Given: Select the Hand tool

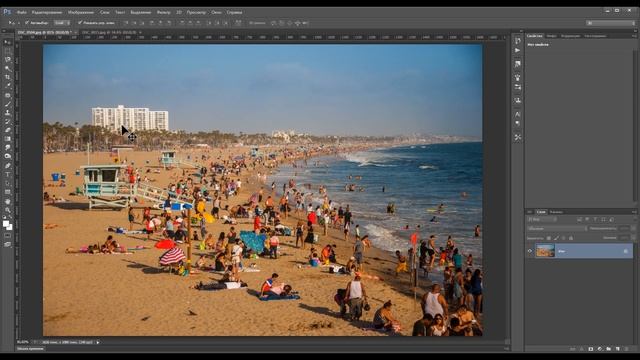Looking at the screenshot, I should click(7, 201).
